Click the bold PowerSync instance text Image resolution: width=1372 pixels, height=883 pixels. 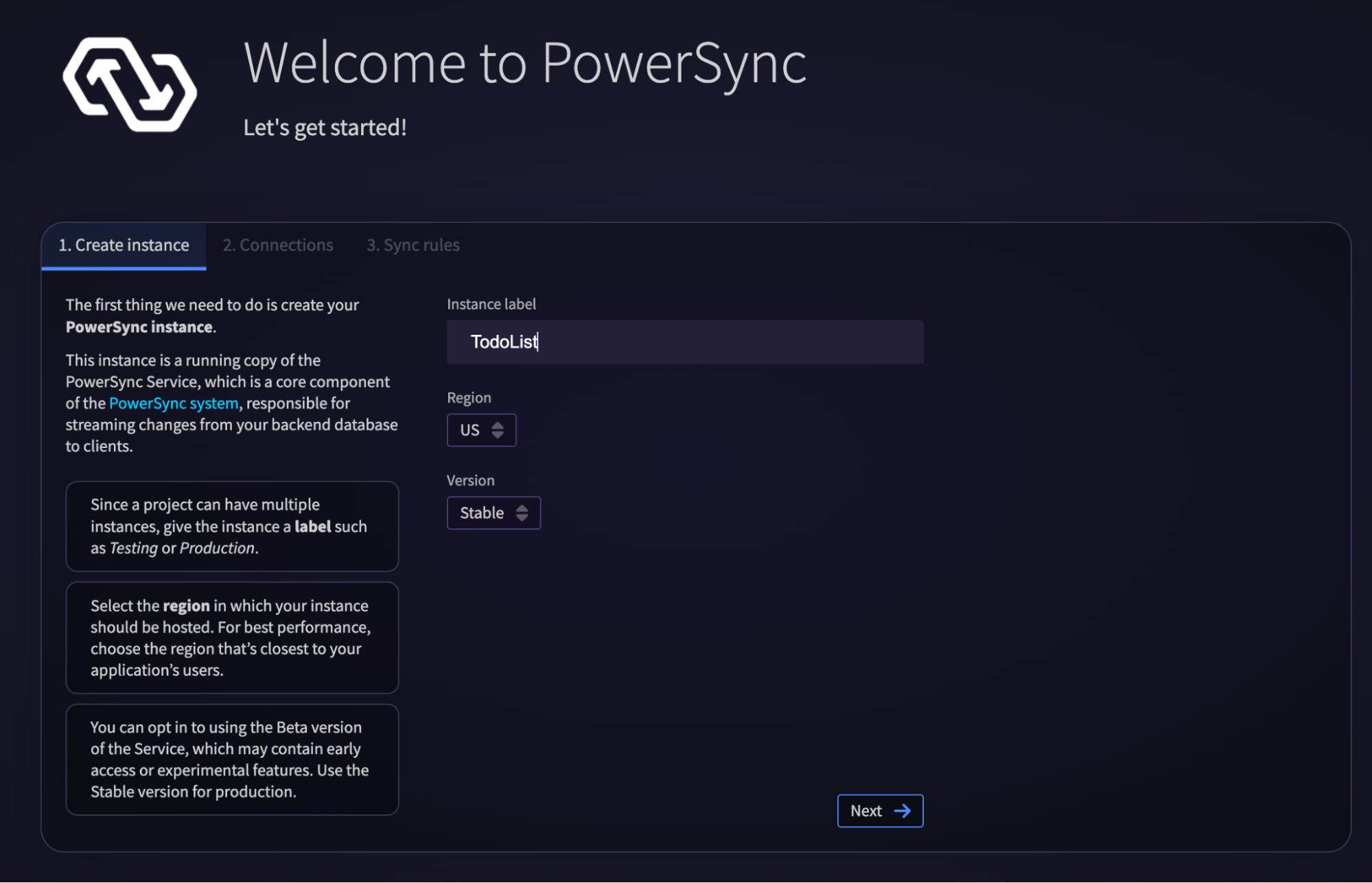(139, 327)
